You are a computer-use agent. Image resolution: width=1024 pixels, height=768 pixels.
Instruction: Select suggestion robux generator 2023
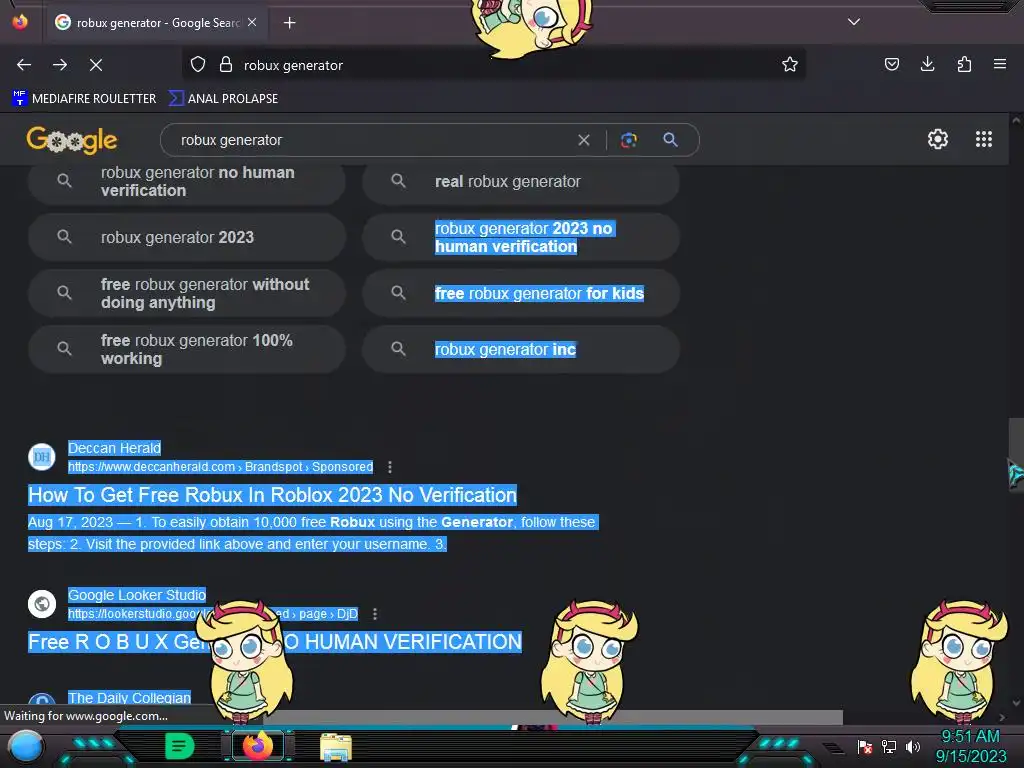(x=187, y=237)
